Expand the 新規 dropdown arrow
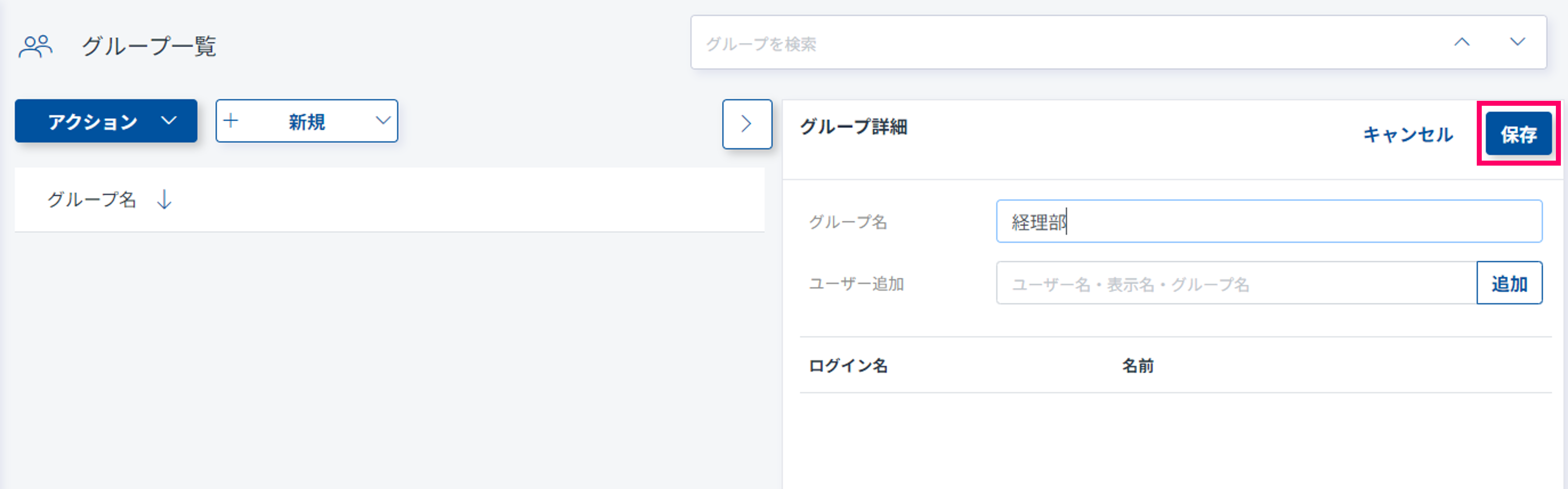1568x489 pixels. pyautogui.click(x=382, y=120)
